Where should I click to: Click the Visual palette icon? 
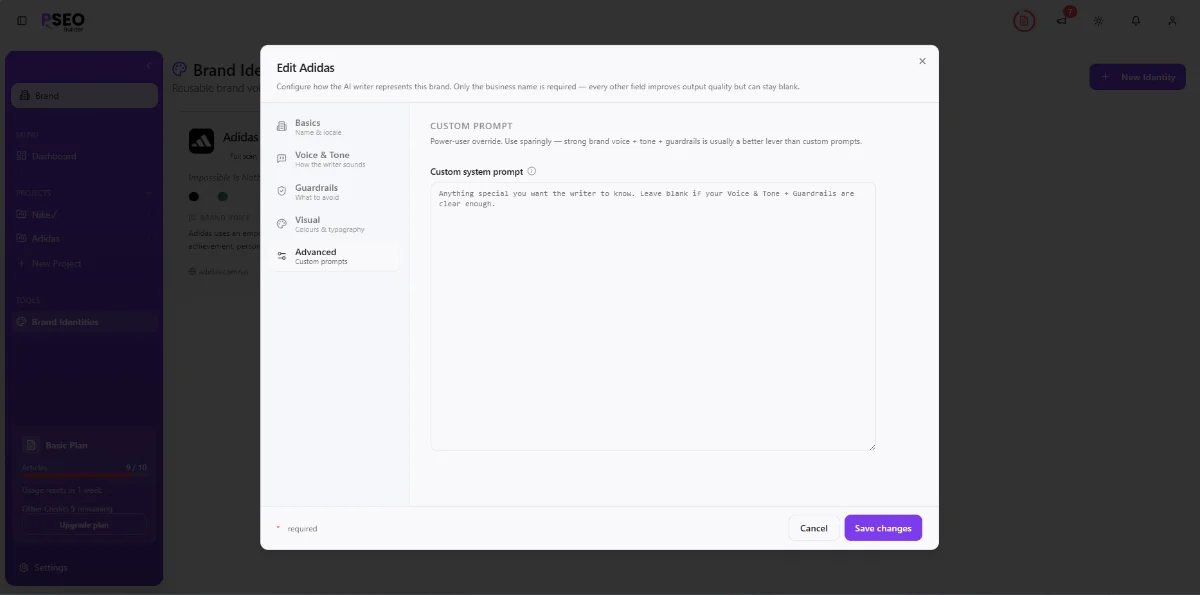(x=282, y=223)
